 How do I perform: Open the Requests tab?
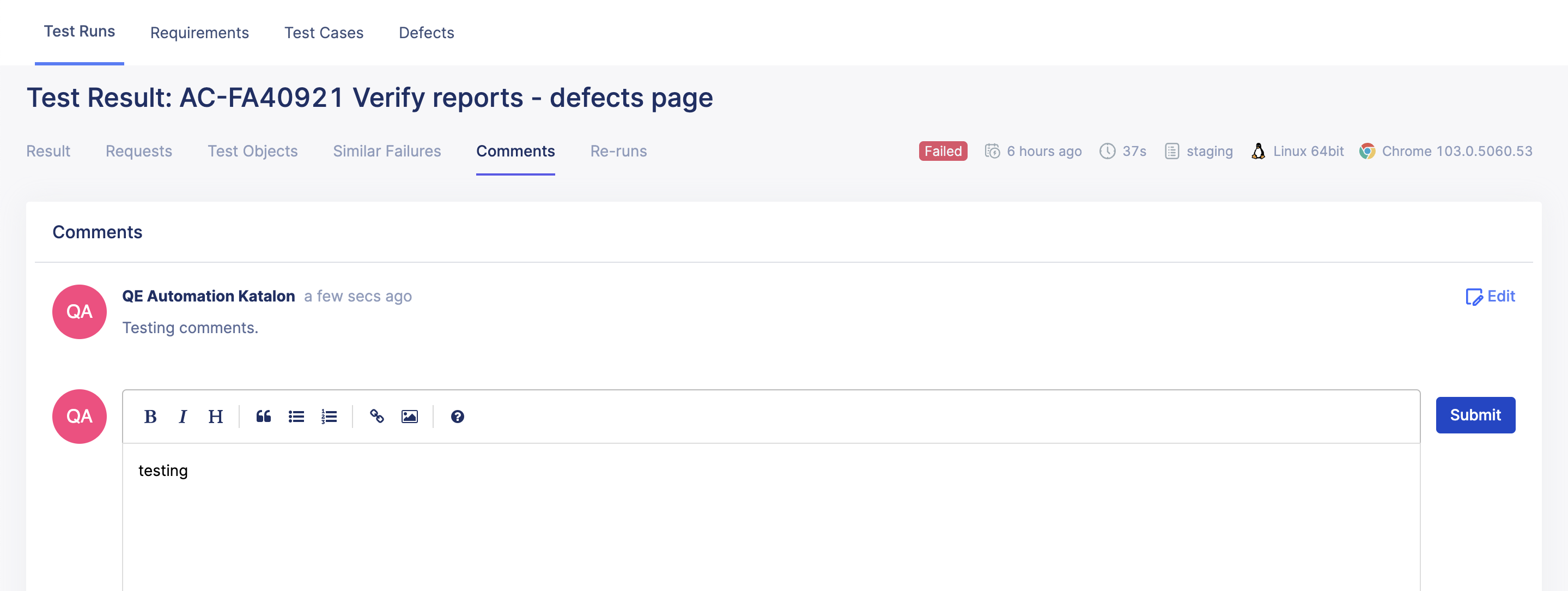point(139,151)
